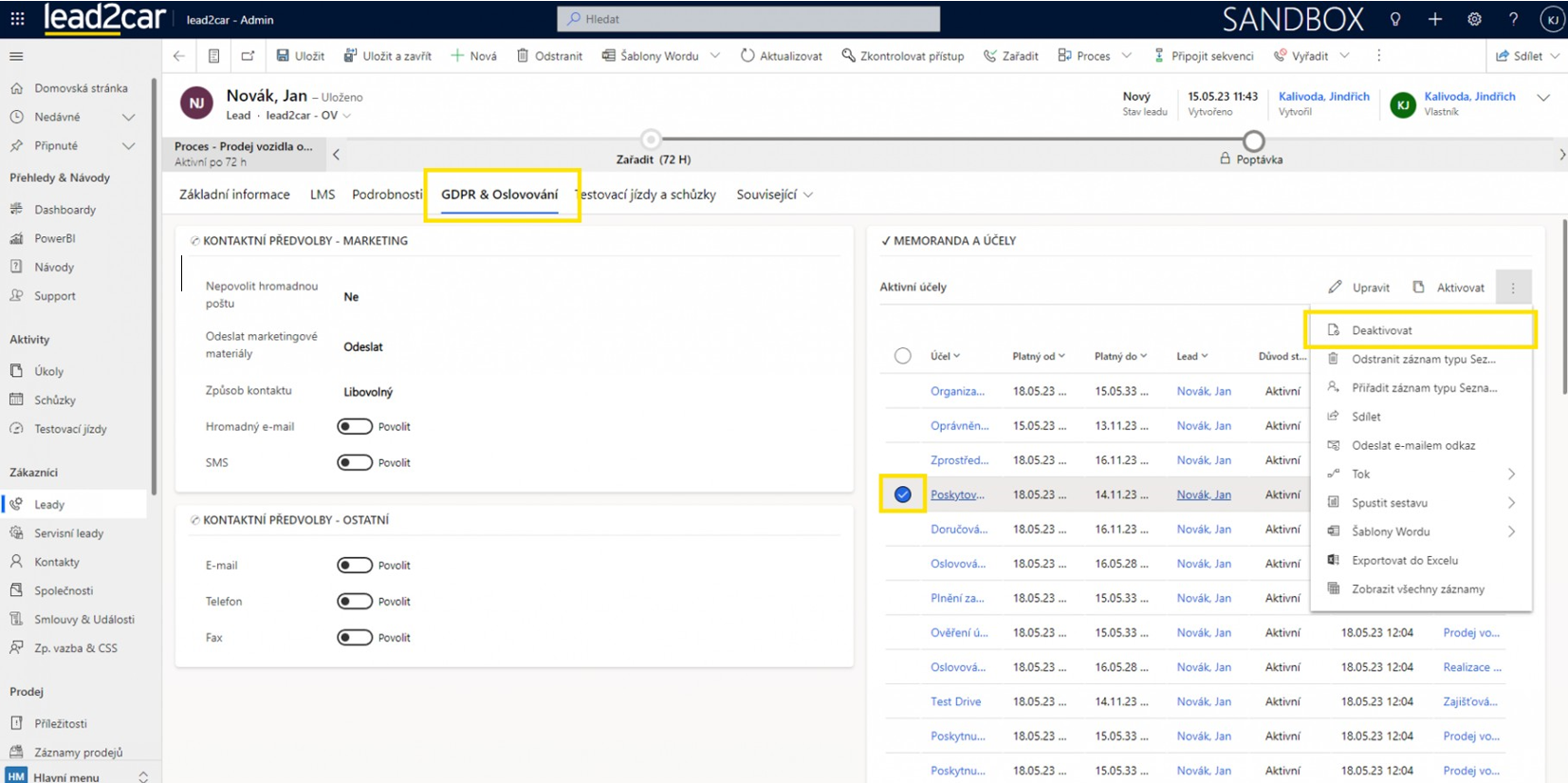This screenshot has width=1568, height=783.
Task: Click the Upravit pencil icon
Action: [1336, 288]
